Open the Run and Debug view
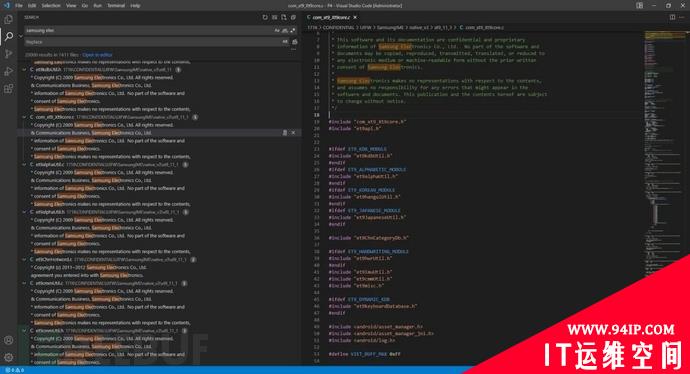This screenshot has width=690, height=374. (x=8, y=72)
